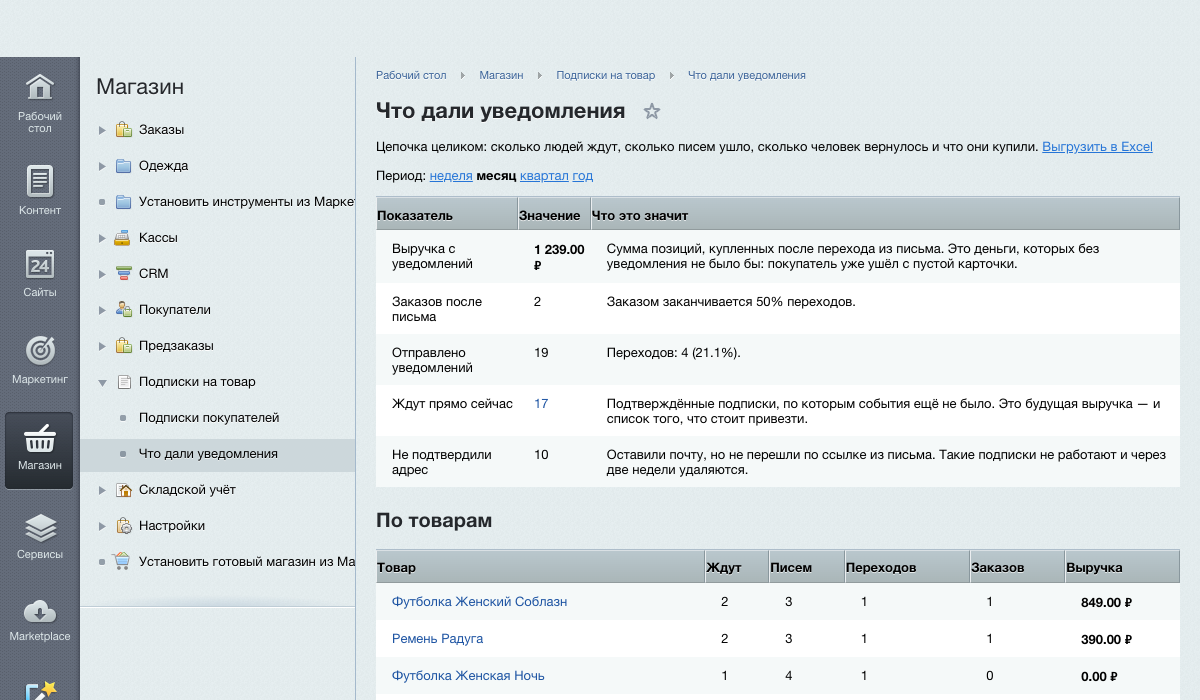Add page to favorites with star icon
Image resolution: width=1200 pixels, height=700 pixels.
click(652, 111)
